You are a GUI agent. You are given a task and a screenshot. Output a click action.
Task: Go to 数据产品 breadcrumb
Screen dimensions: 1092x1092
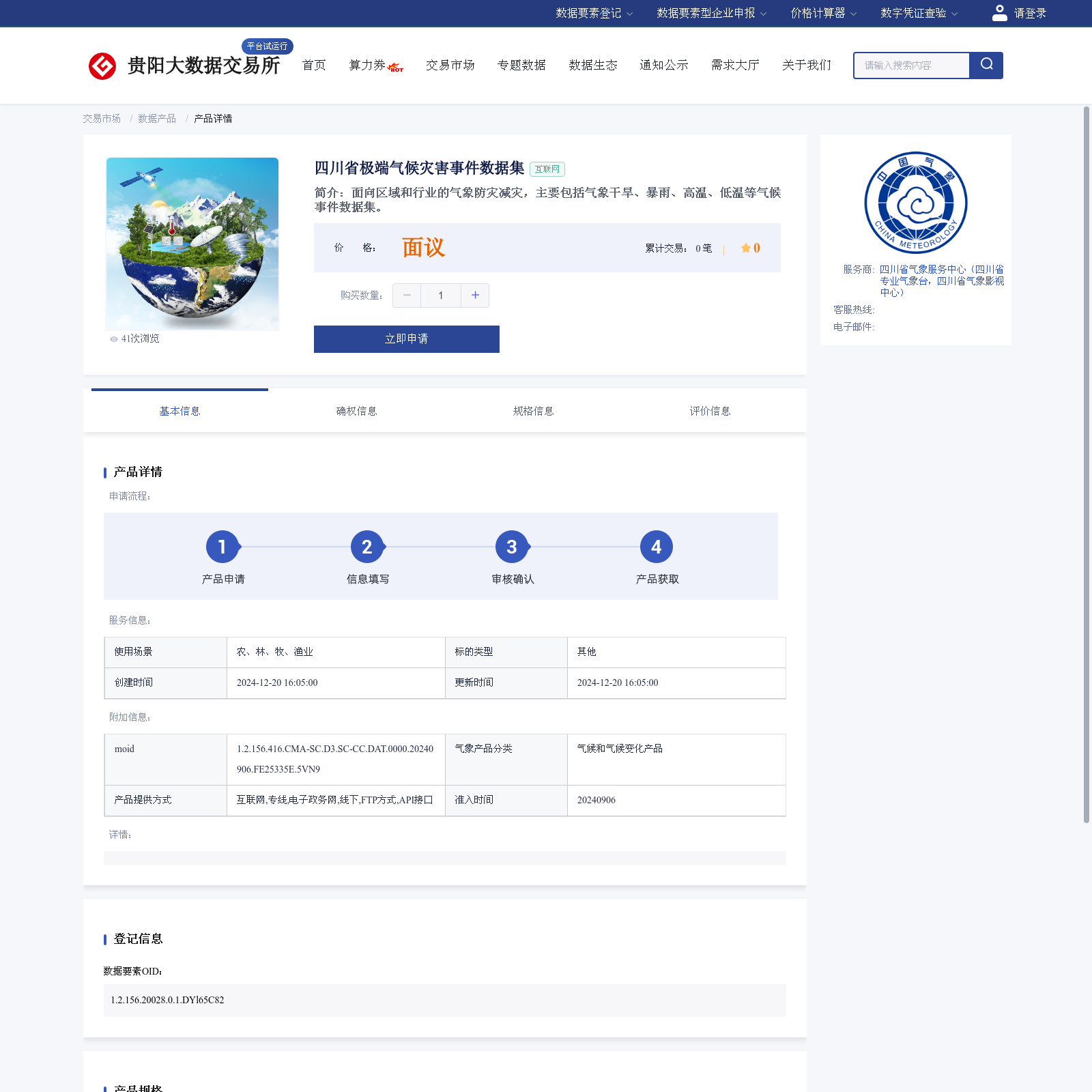tap(157, 119)
